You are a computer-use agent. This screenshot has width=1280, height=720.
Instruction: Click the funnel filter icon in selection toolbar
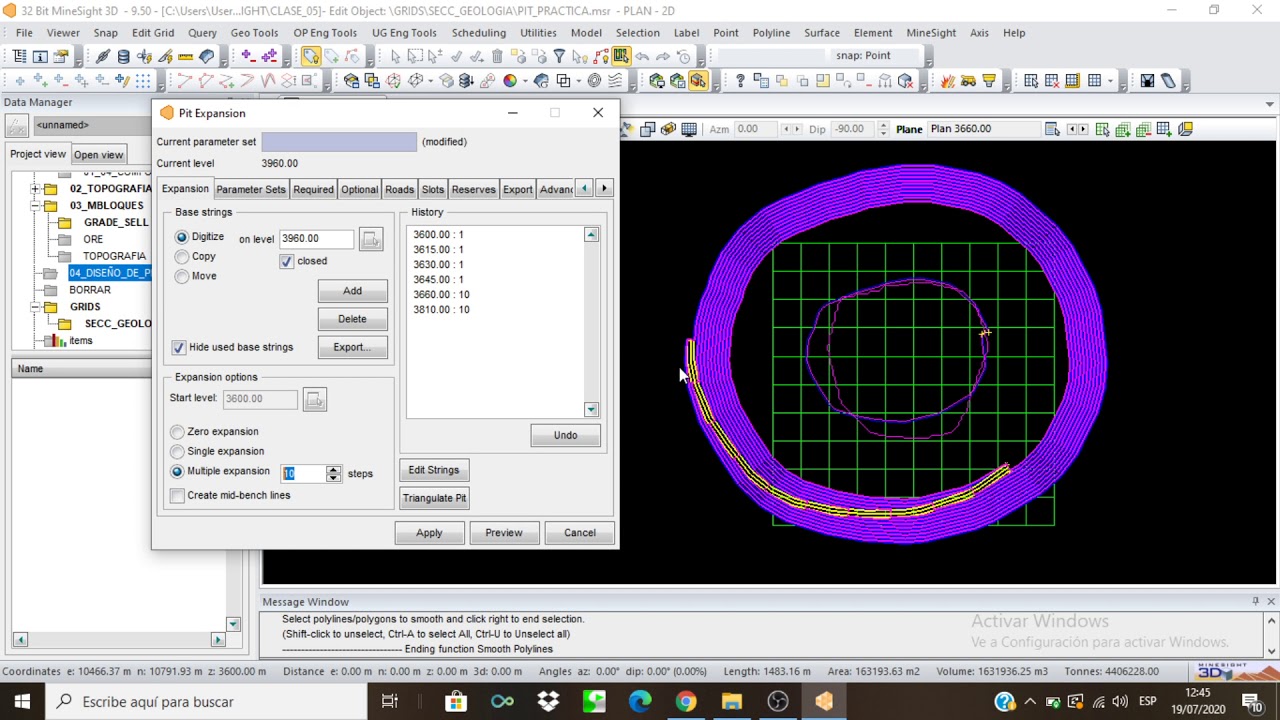click(x=559, y=56)
